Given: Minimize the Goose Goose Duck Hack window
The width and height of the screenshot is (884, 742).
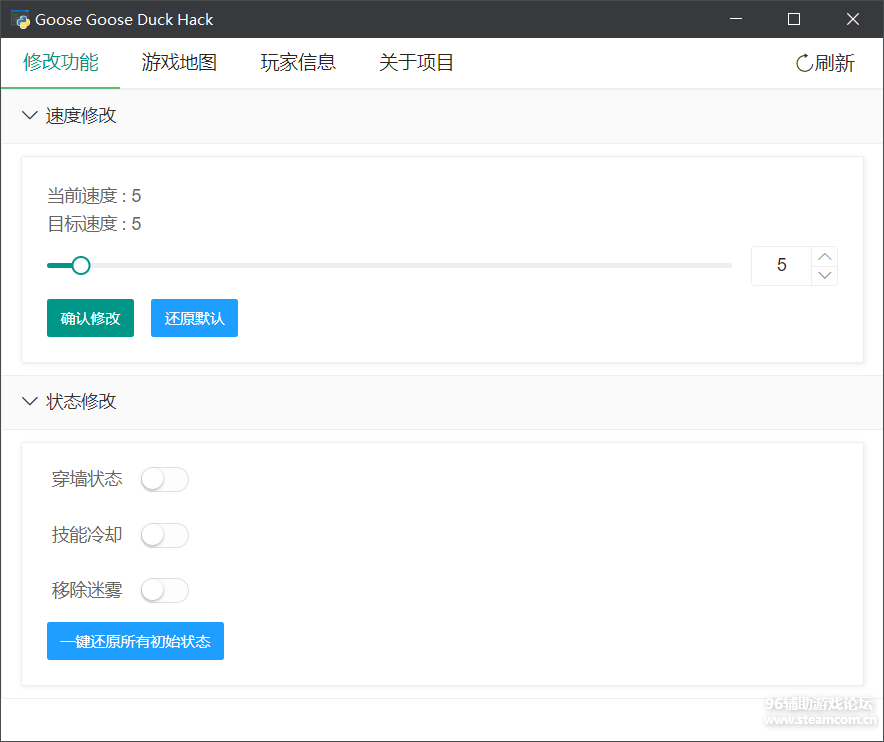Looking at the screenshot, I should pyautogui.click(x=736, y=19).
